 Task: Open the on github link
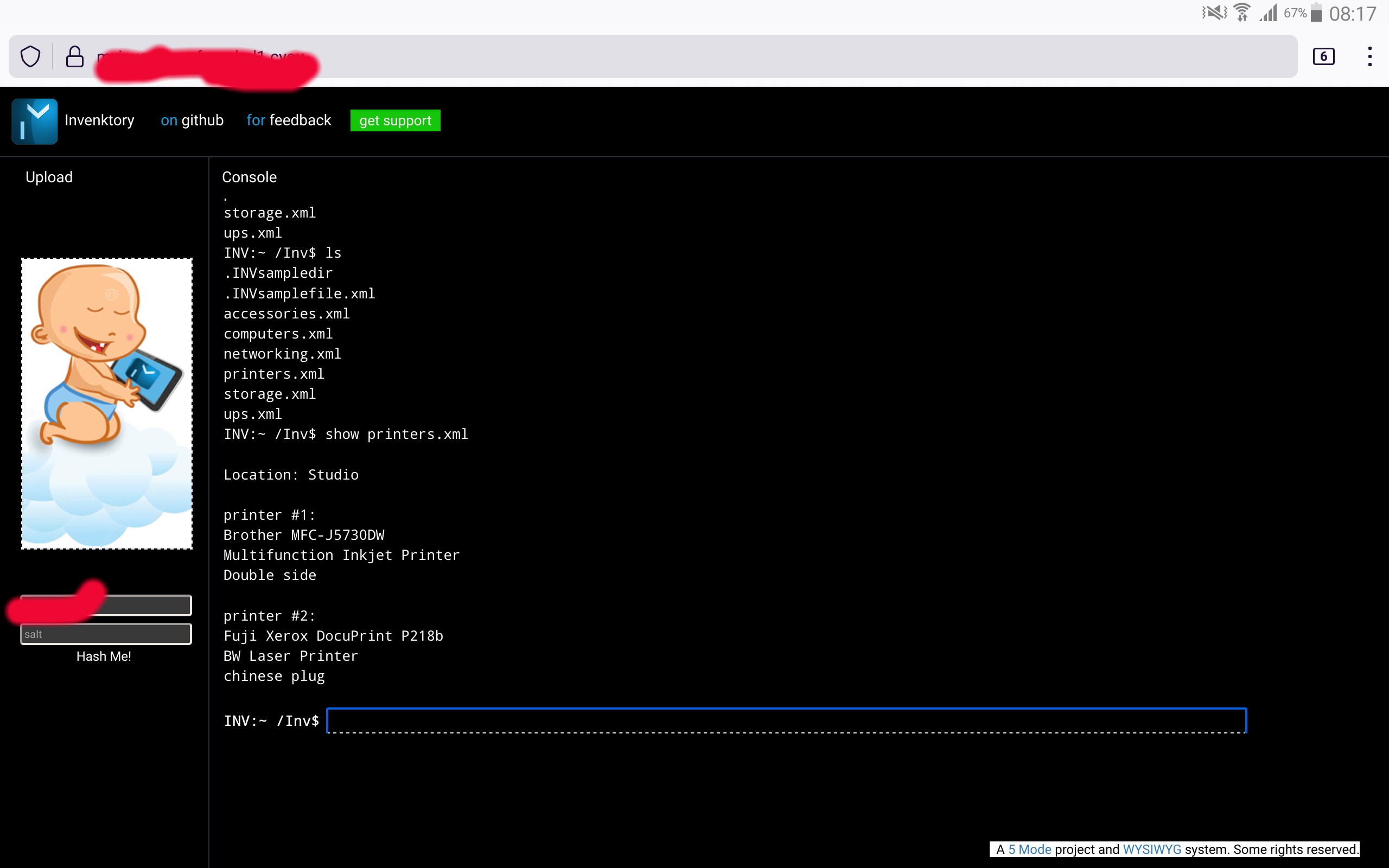pyautogui.click(x=192, y=120)
